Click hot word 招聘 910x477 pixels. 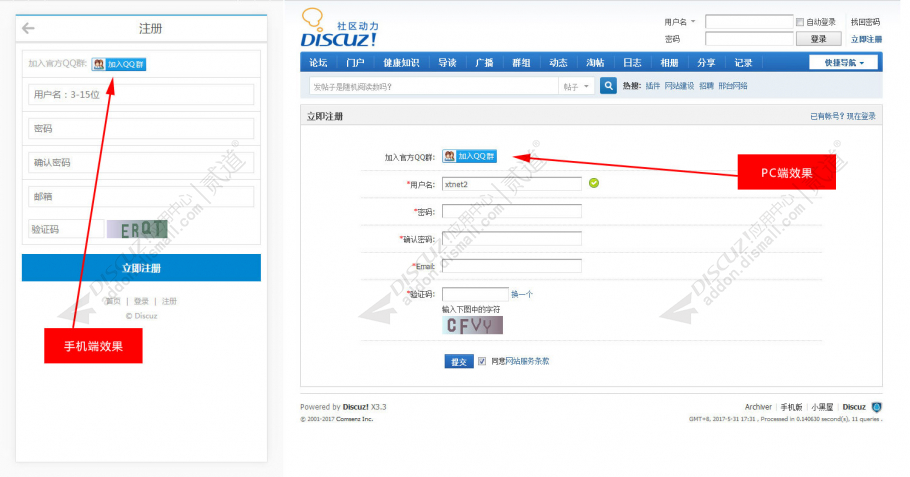pos(706,86)
